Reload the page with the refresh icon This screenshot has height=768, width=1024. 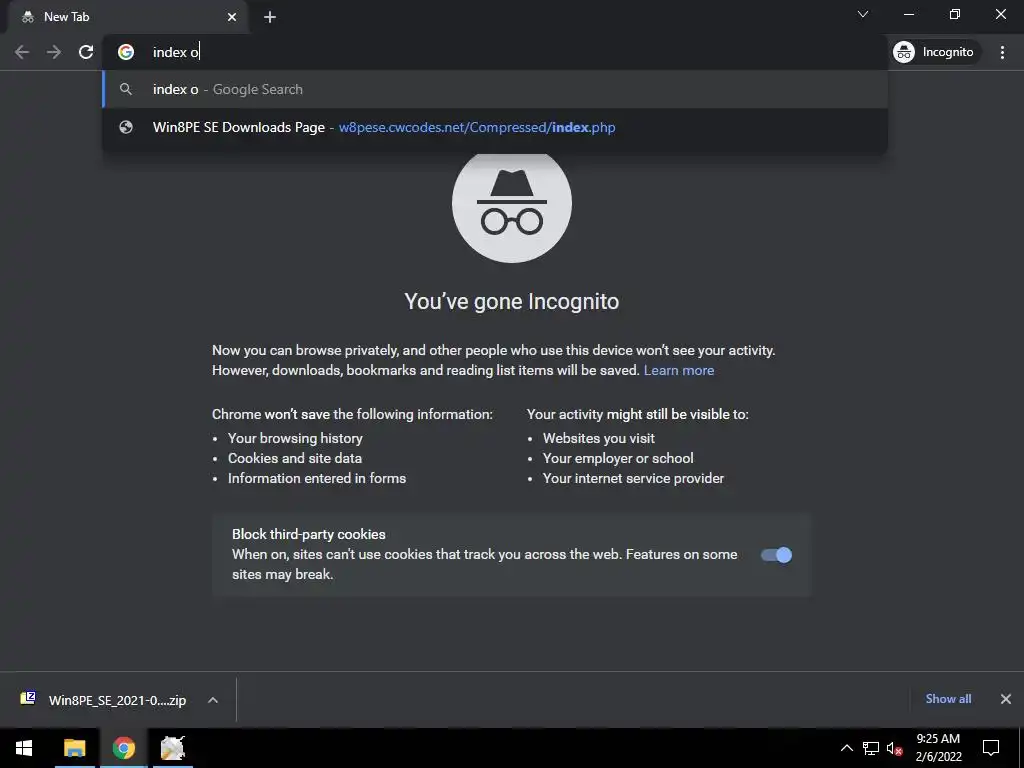(86, 52)
